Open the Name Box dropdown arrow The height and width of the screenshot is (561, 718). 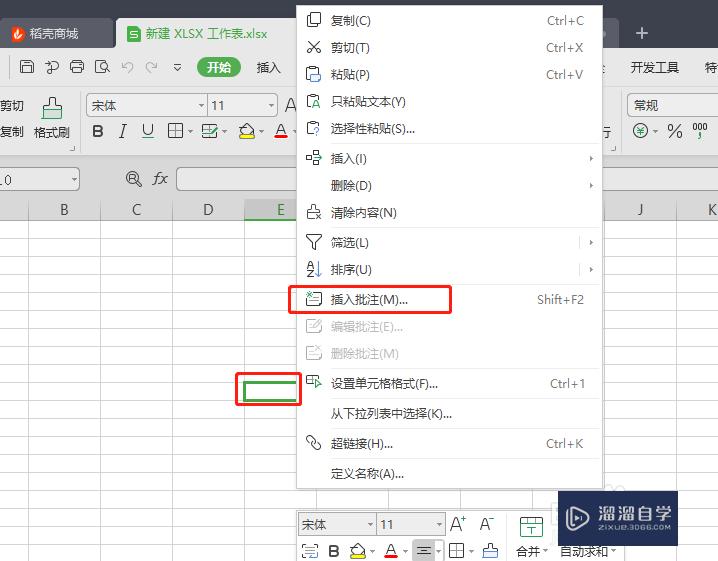tap(74, 179)
